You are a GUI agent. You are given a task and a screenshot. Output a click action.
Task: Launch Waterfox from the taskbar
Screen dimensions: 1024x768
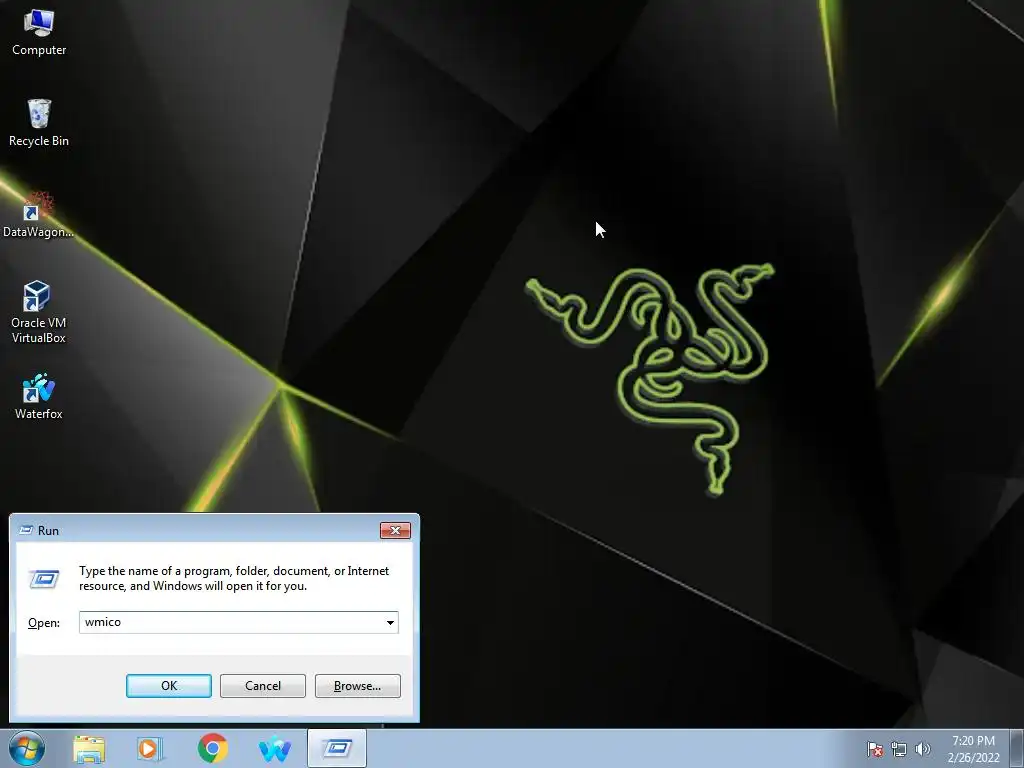pyautogui.click(x=274, y=748)
